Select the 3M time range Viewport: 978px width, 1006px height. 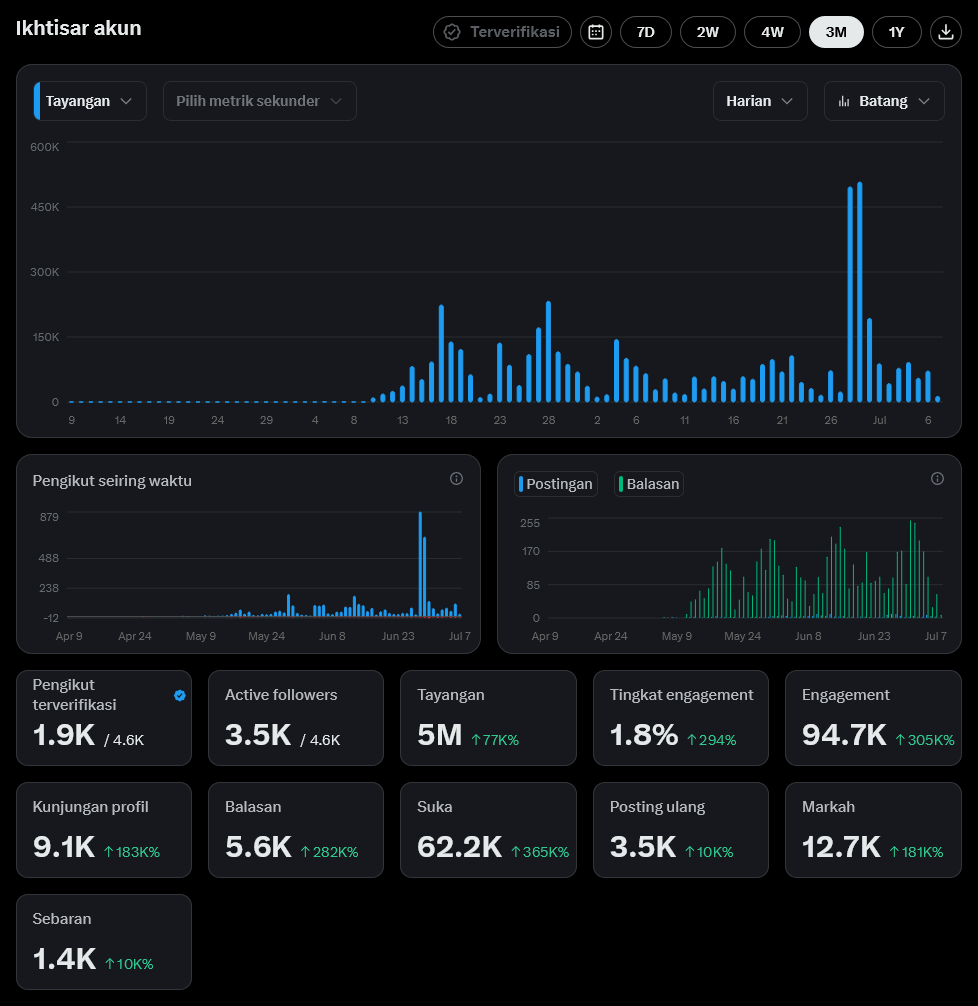click(x=836, y=32)
